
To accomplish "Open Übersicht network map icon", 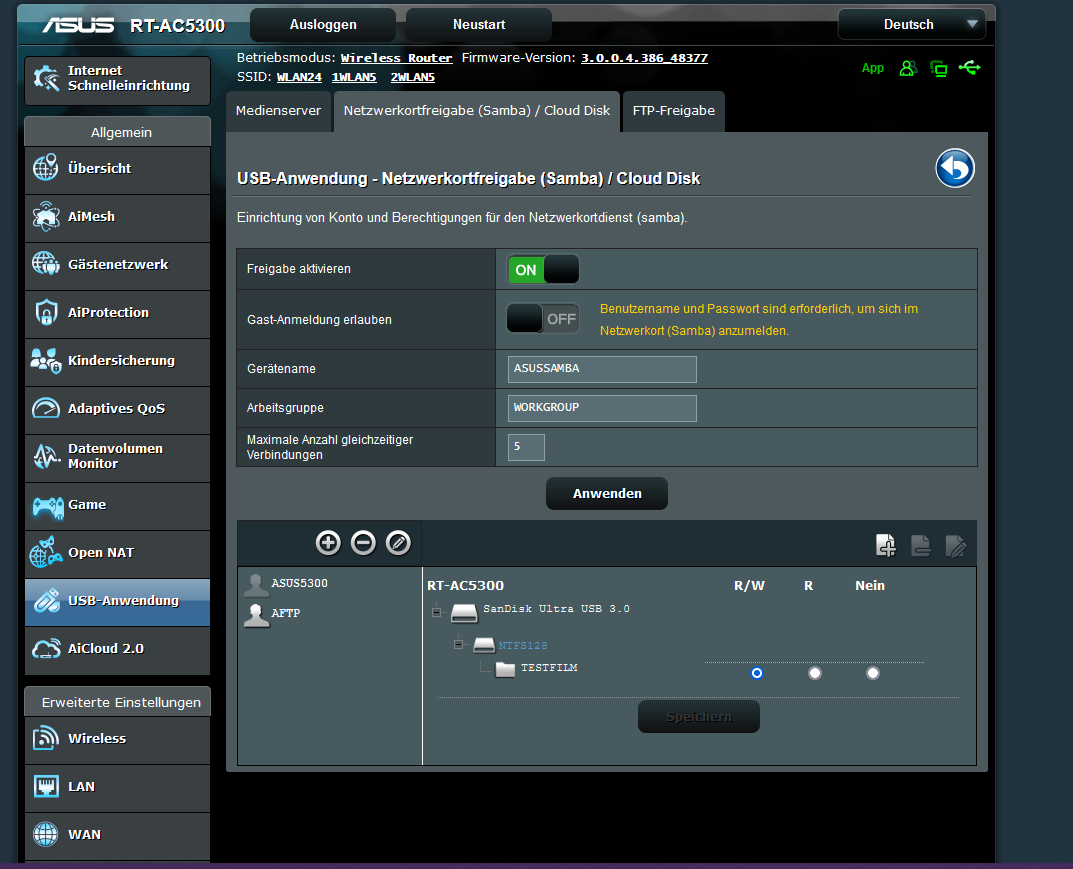I will tap(46, 168).
